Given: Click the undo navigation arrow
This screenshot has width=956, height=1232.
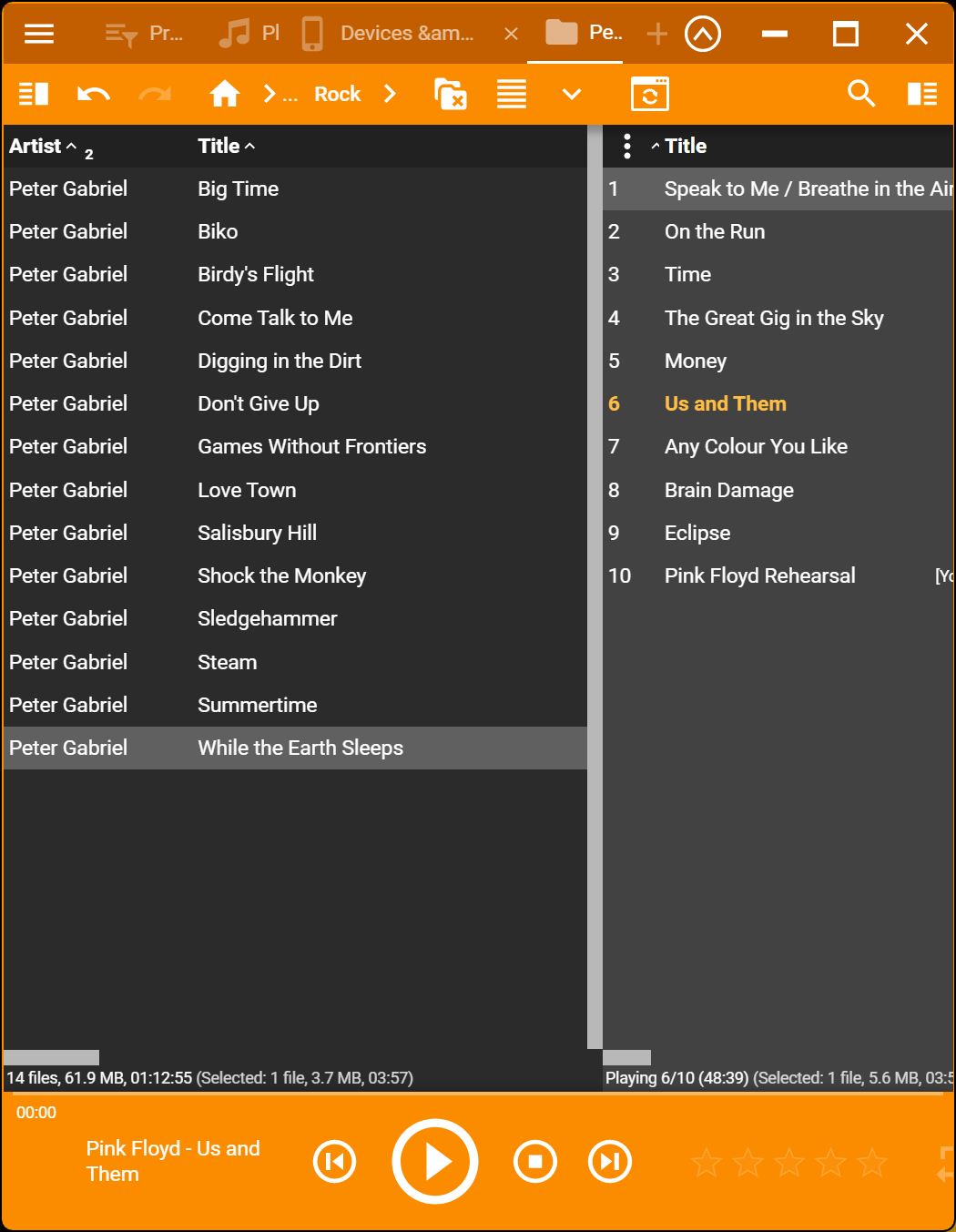Looking at the screenshot, I should (93, 94).
